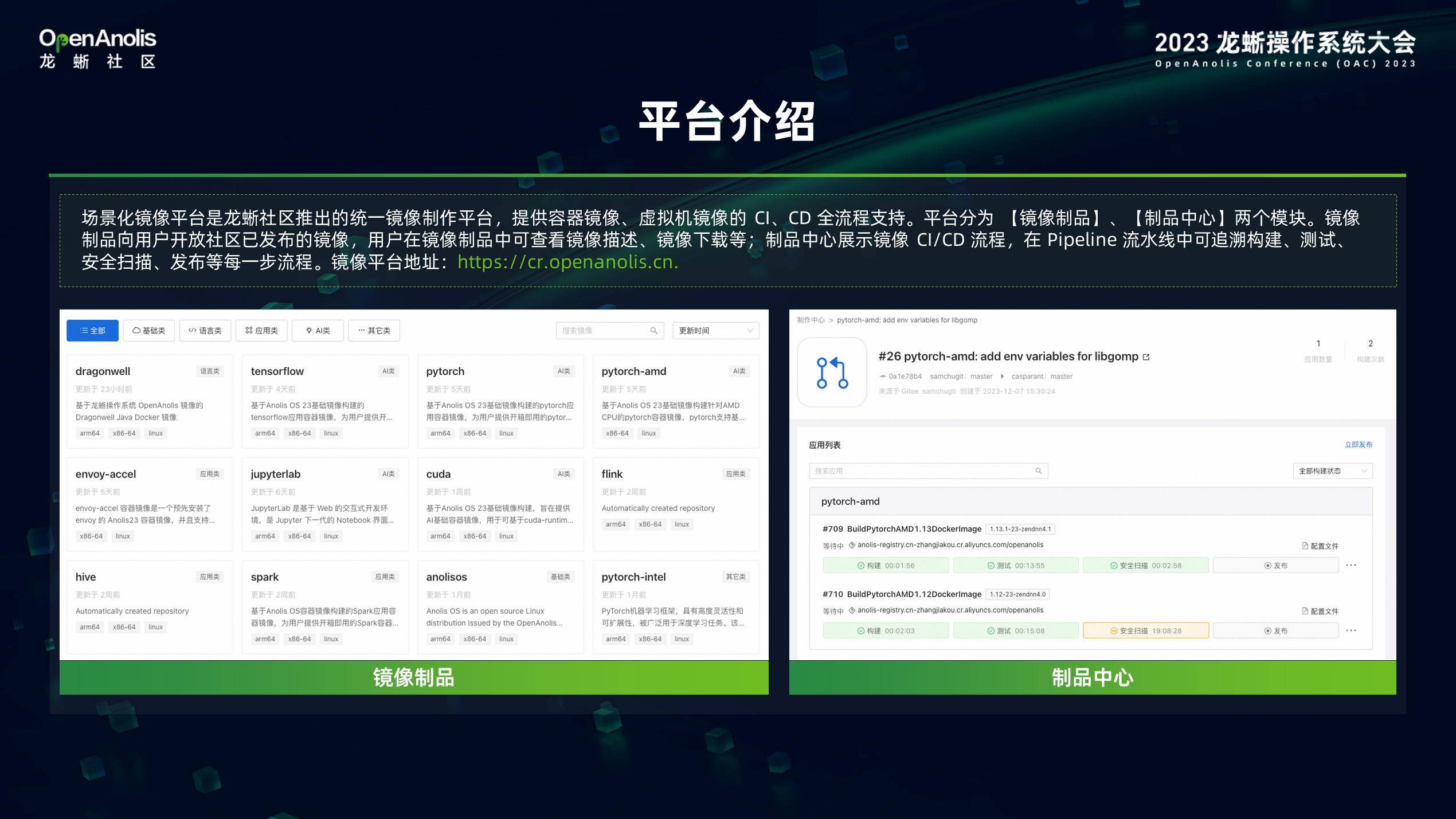The height and width of the screenshot is (819, 1456).
Task: Open the anolisos image card
Action: coord(500,607)
